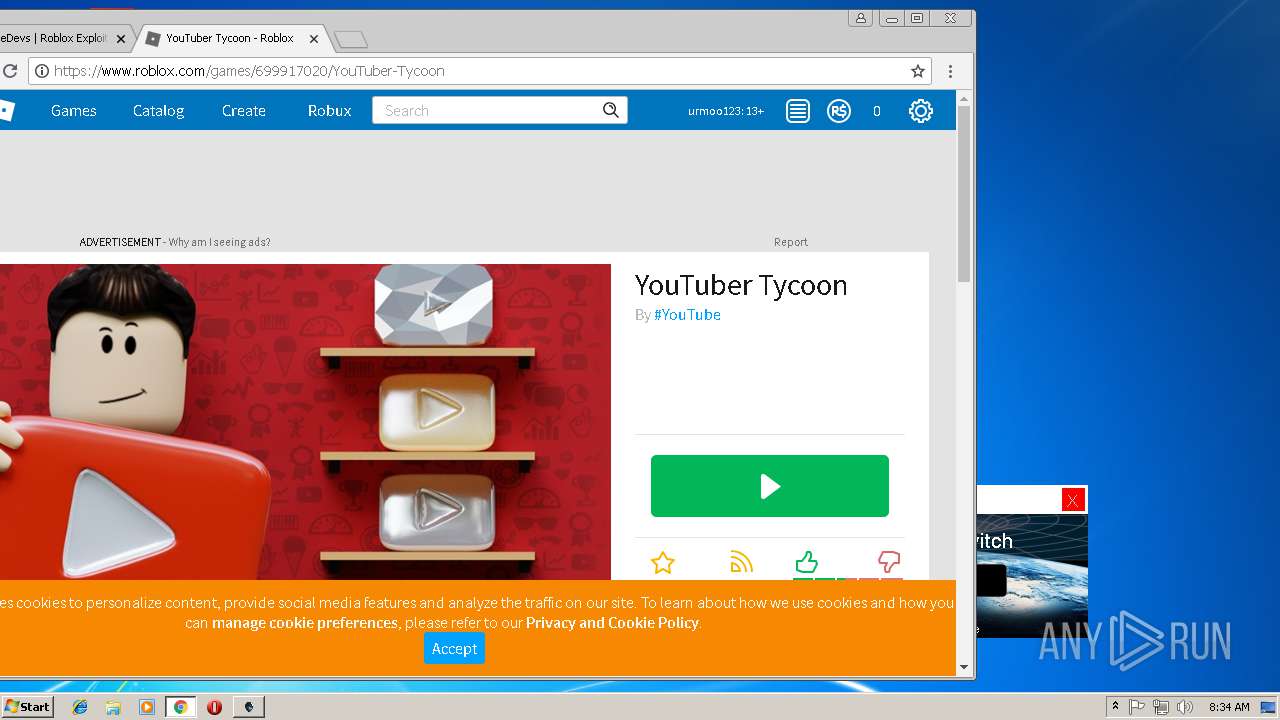The width and height of the screenshot is (1280, 720).
Task: Focus the Roblox search field
Action: pos(488,111)
